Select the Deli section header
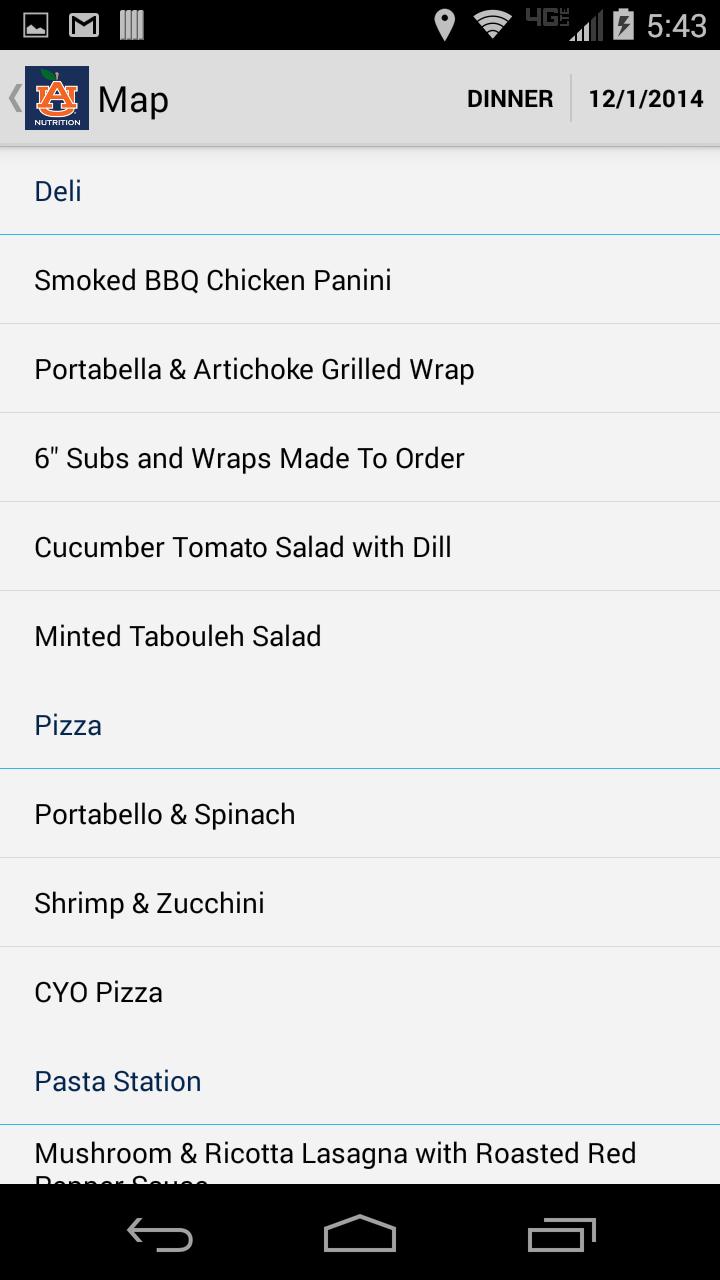Screen dimensions: 720x1280 58,191
